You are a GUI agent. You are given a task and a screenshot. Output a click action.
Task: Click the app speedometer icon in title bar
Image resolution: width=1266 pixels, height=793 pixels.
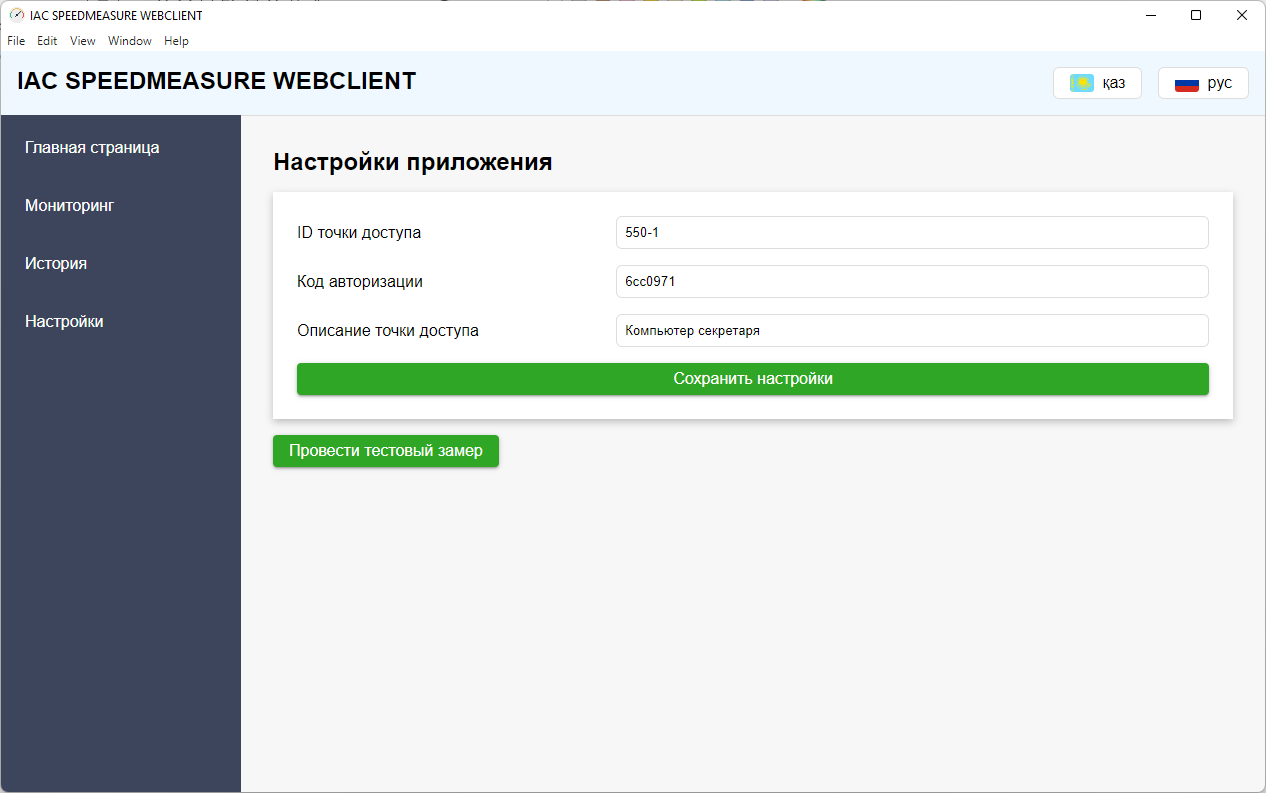click(x=17, y=15)
